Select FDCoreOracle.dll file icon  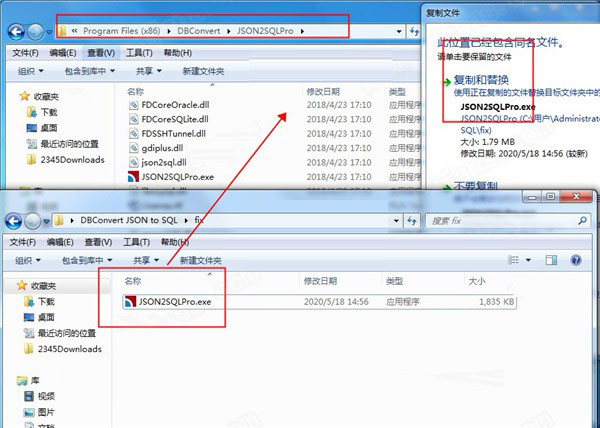(134, 105)
